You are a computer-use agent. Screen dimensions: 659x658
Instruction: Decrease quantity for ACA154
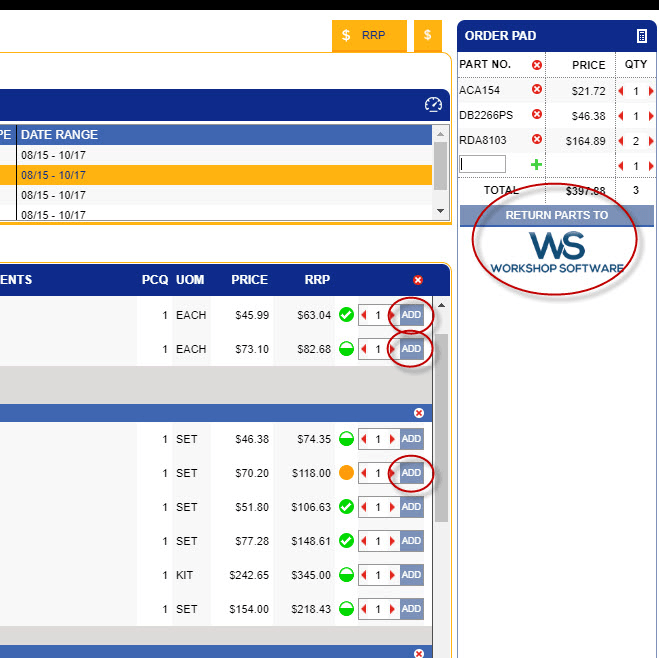(621, 91)
